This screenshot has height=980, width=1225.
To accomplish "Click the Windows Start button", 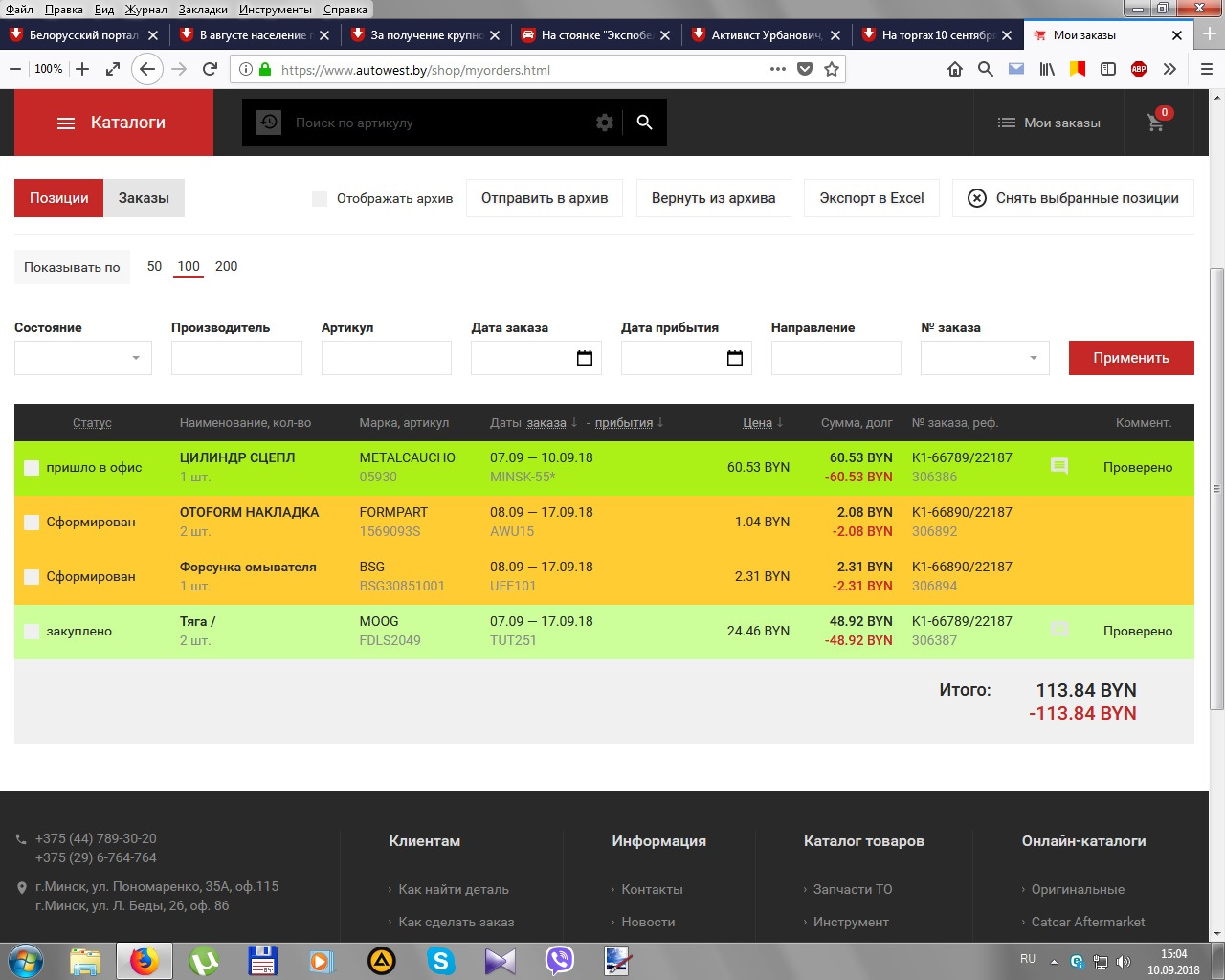I will click(x=25, y=960).
